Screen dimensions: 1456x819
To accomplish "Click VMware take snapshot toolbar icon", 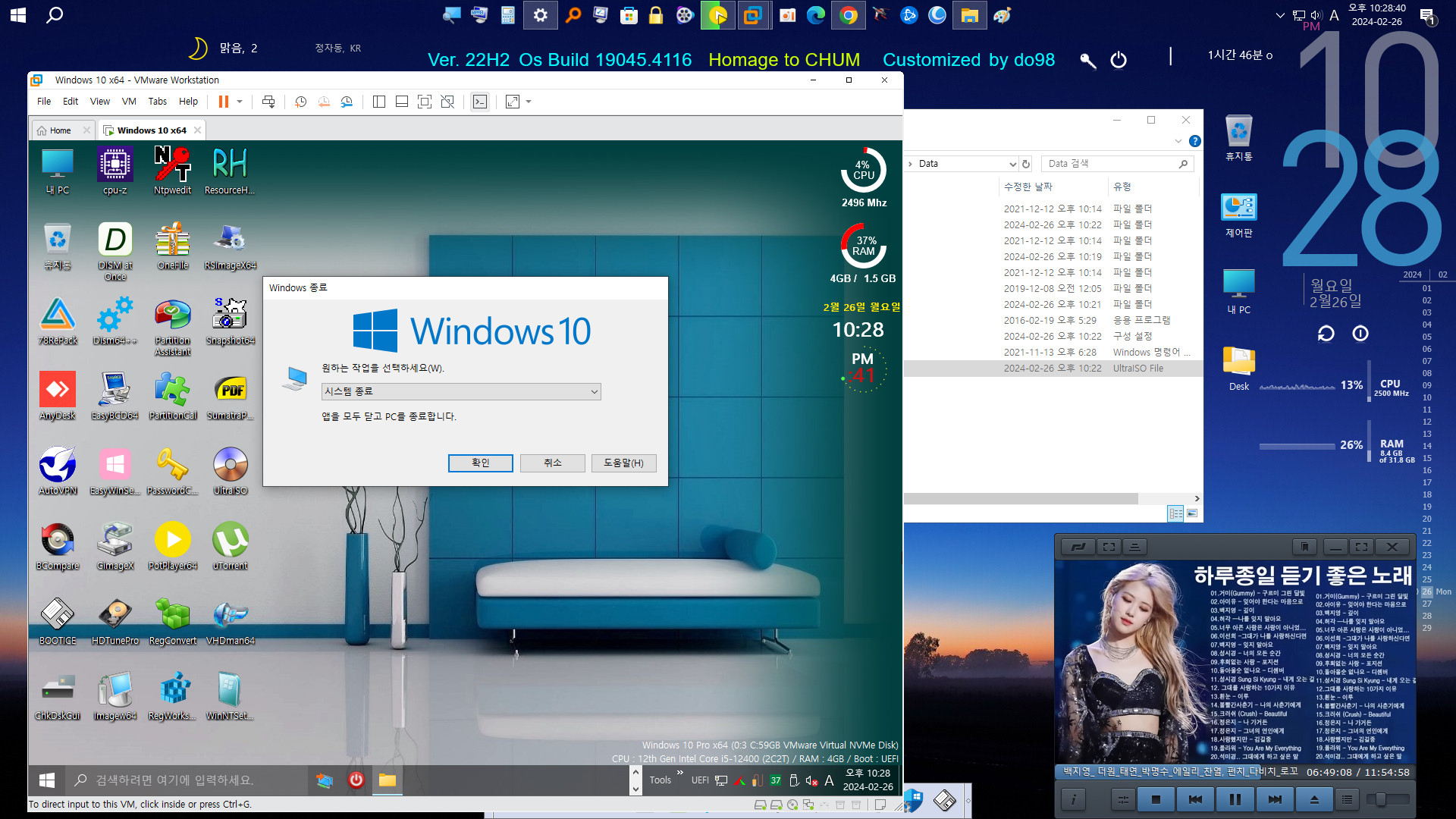I will 300,102.
